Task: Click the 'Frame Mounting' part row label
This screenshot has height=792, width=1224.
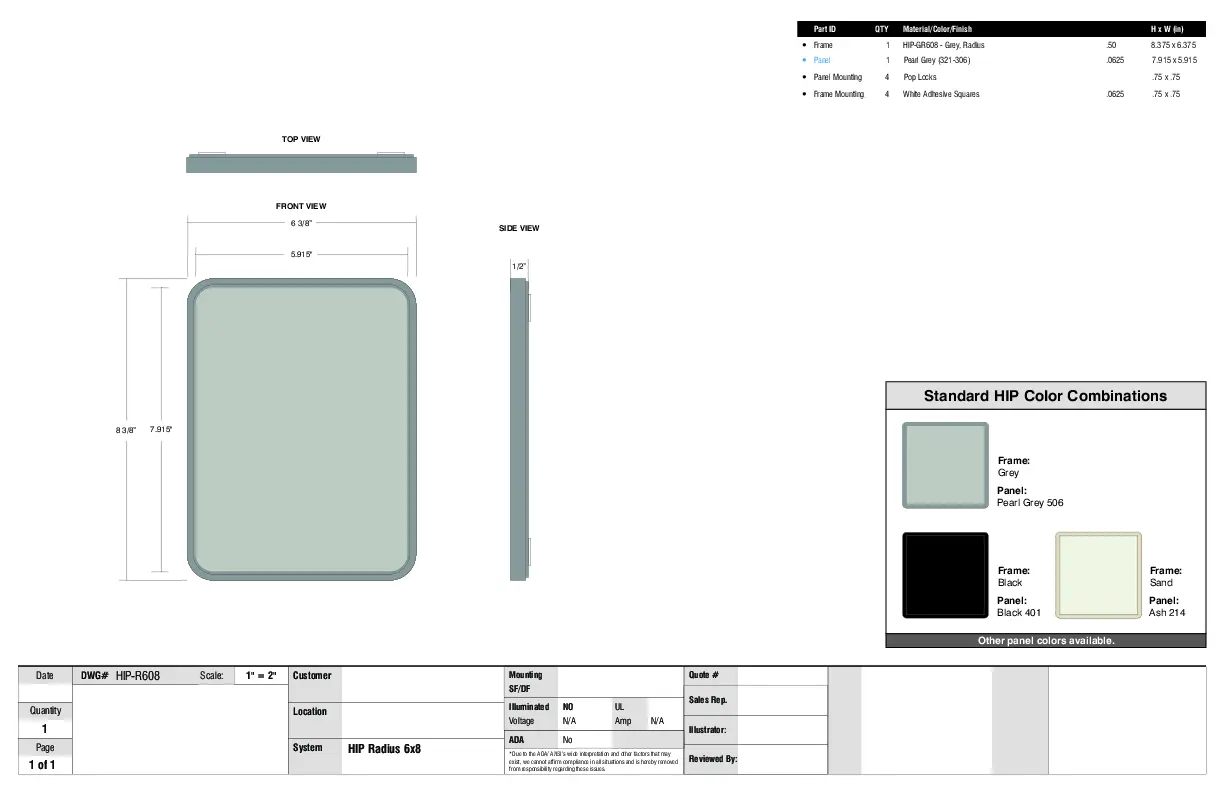Action: (839, 94)
